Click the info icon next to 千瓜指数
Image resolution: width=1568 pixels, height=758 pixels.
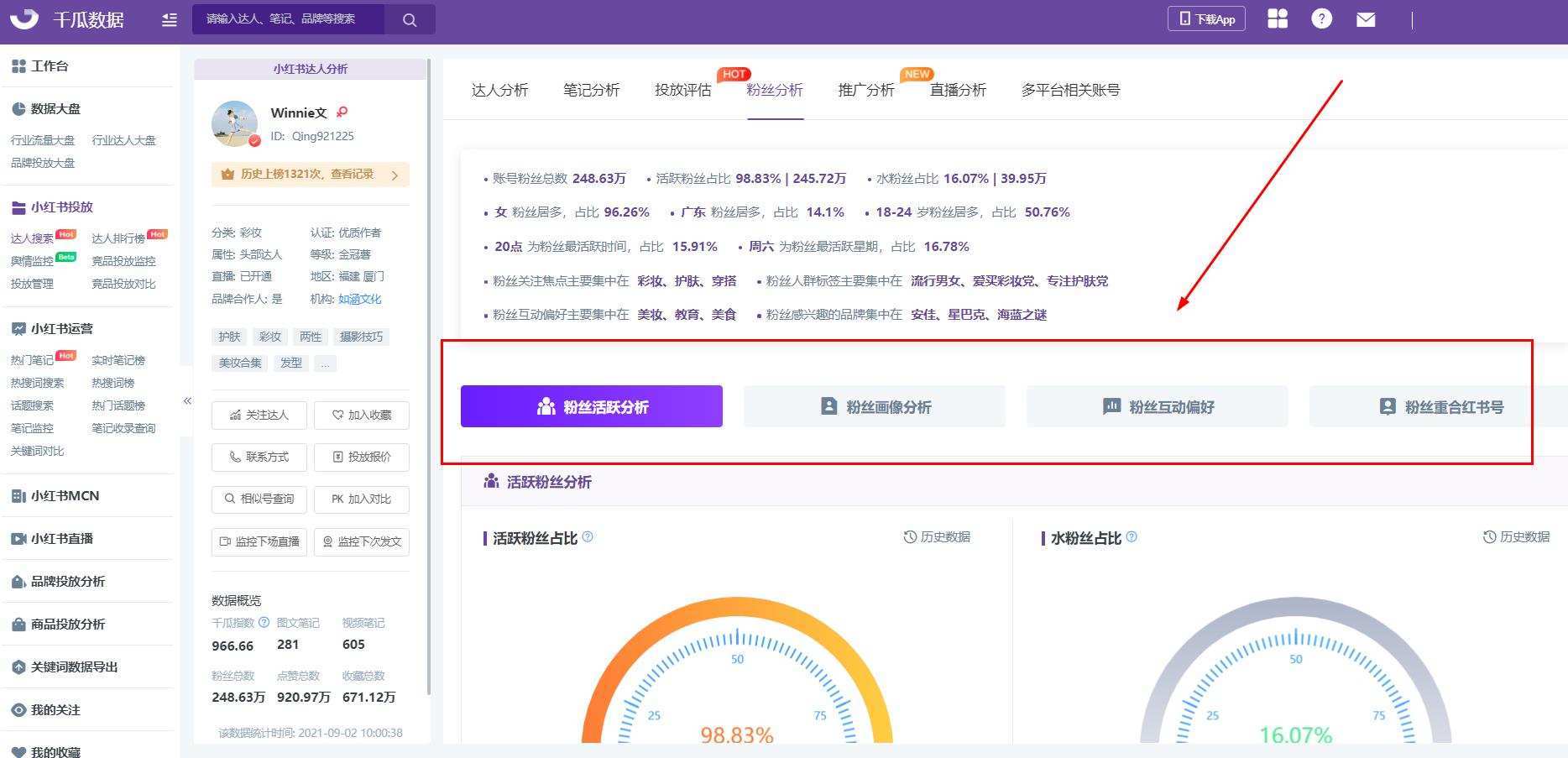point(264,623)
